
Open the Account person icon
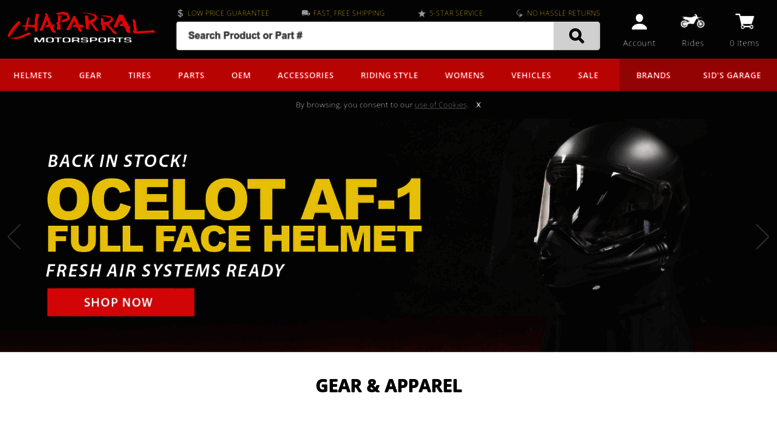coord(639,22)
